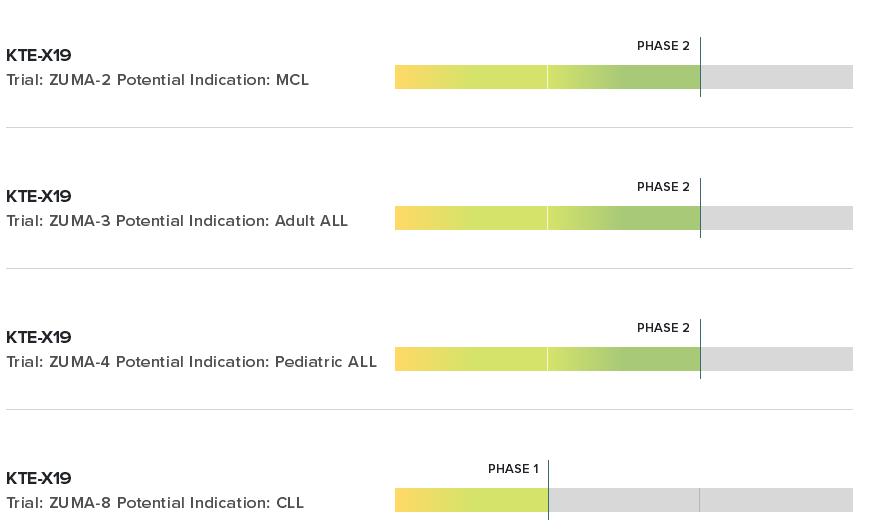
Task: Click the gray unfilled section of ZUMA-8 bar
Action: coord(700,500)
